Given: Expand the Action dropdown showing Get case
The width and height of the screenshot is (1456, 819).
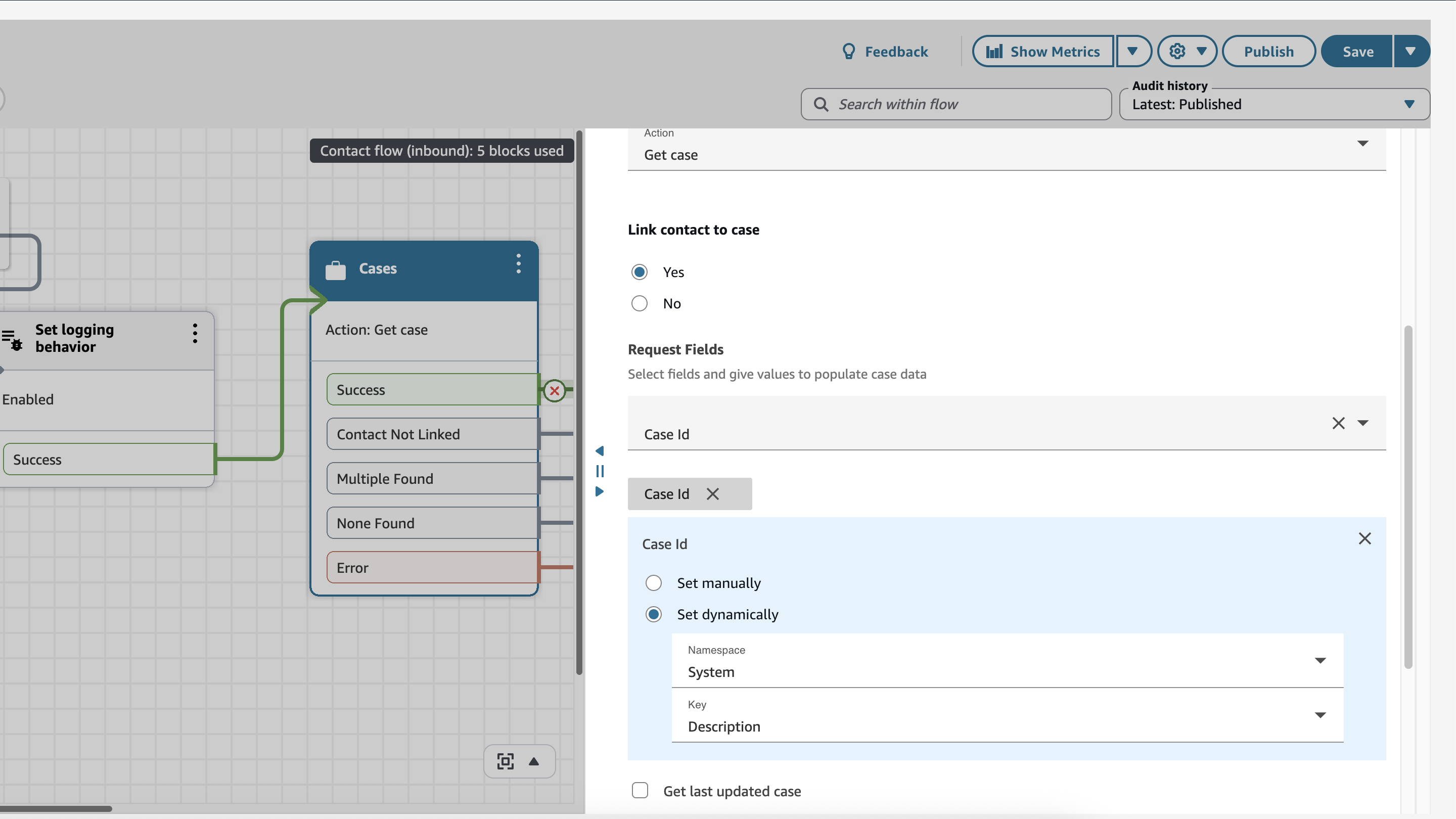Looking at the screenshot, I should click(x=1363, y=144).
